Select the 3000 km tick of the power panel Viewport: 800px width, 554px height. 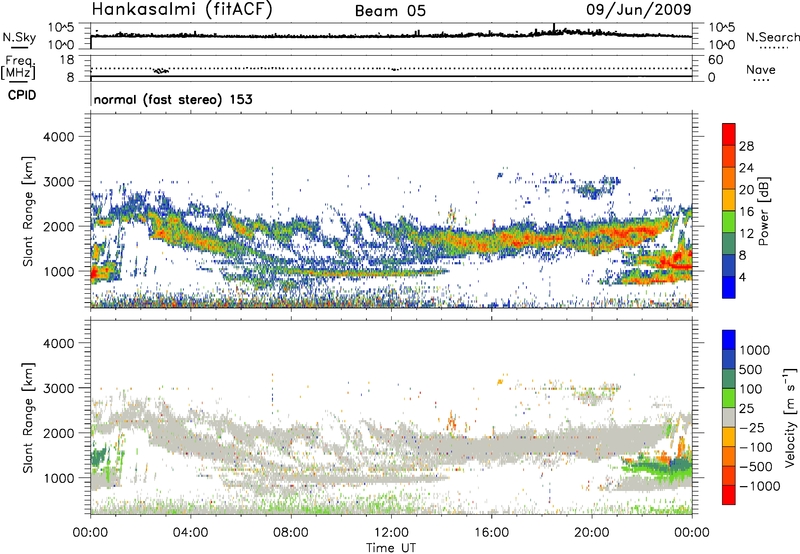58,182
